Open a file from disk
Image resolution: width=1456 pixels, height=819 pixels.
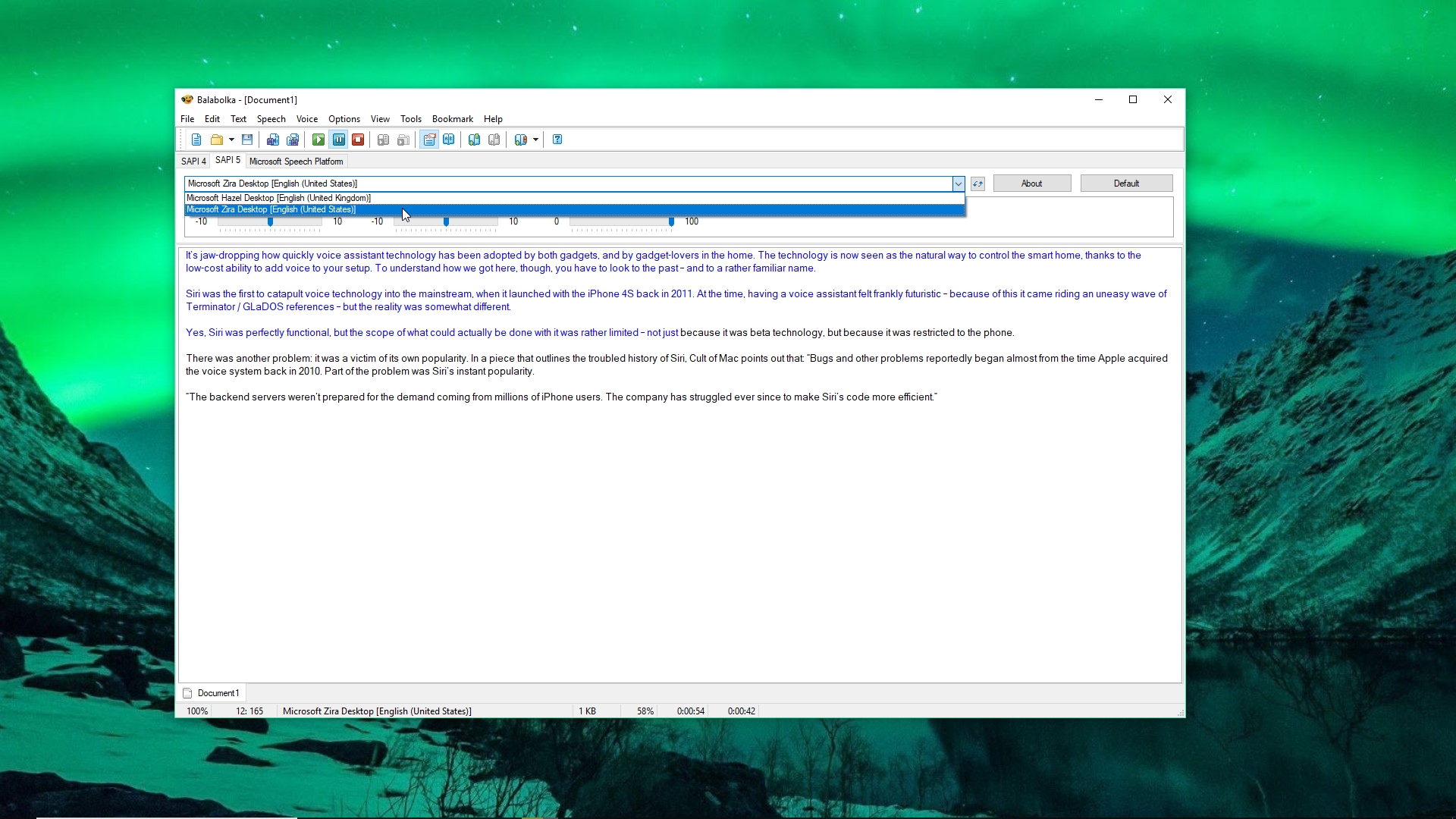coord(218,140)
